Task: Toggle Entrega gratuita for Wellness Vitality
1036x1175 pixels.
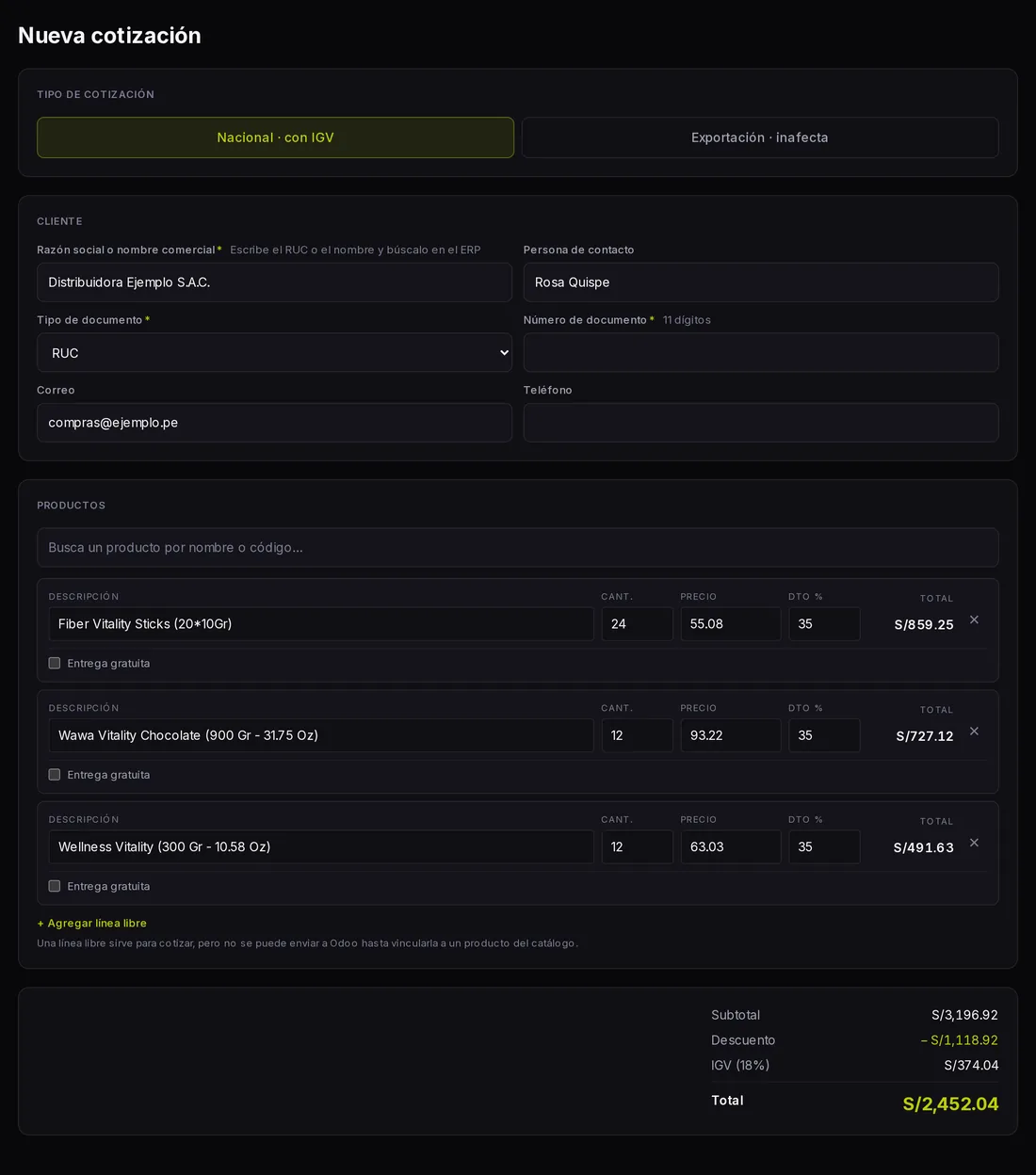Action: click(x=55, y=886)
